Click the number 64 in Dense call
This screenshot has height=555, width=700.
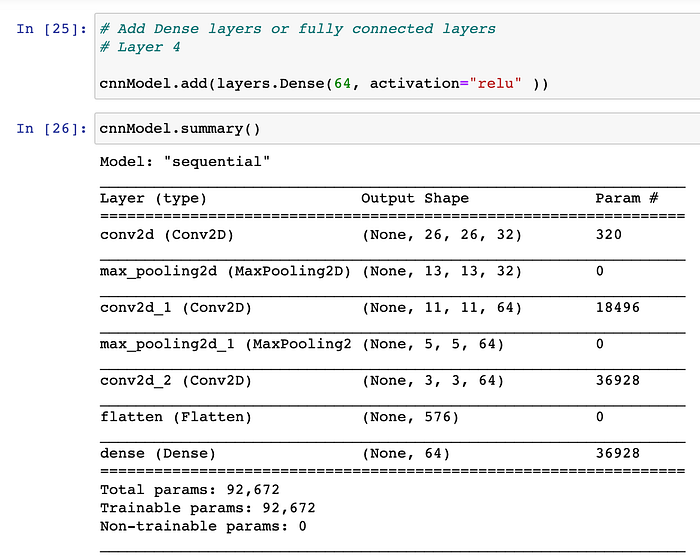(x=342, y=83)
